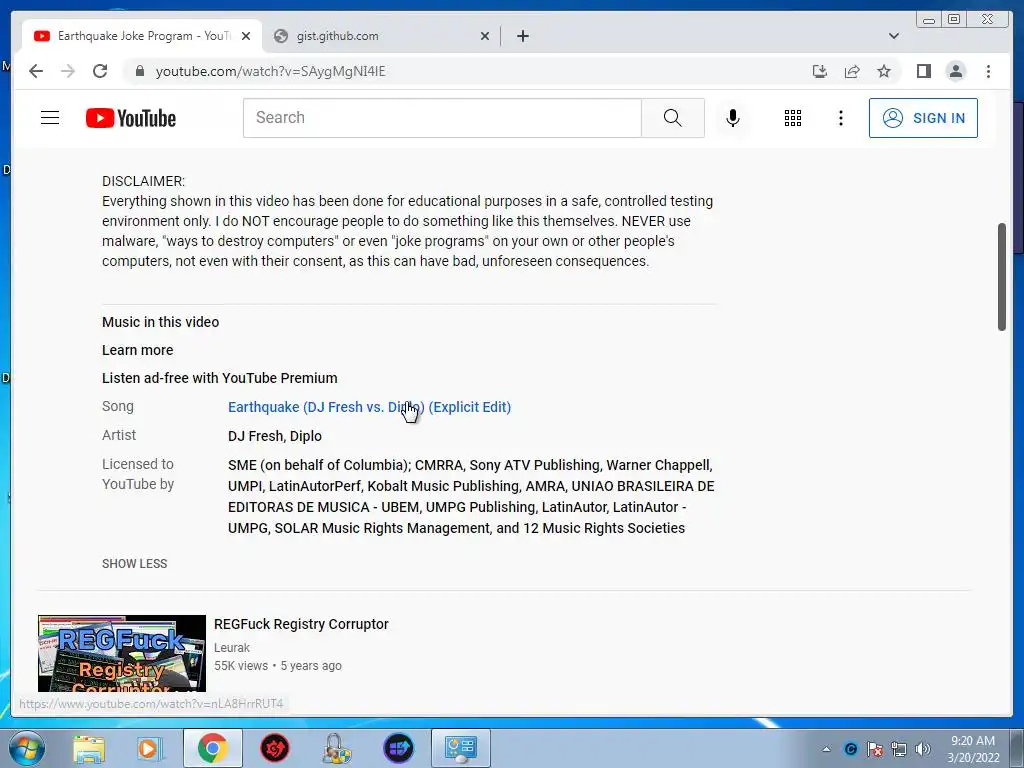Reload the current page
Viewport: 1024px width, 768px height.
(100, 71)
